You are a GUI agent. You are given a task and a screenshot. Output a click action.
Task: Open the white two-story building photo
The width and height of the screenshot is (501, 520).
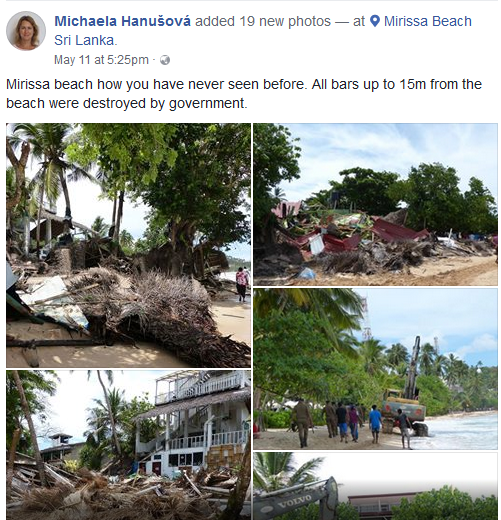128,445
